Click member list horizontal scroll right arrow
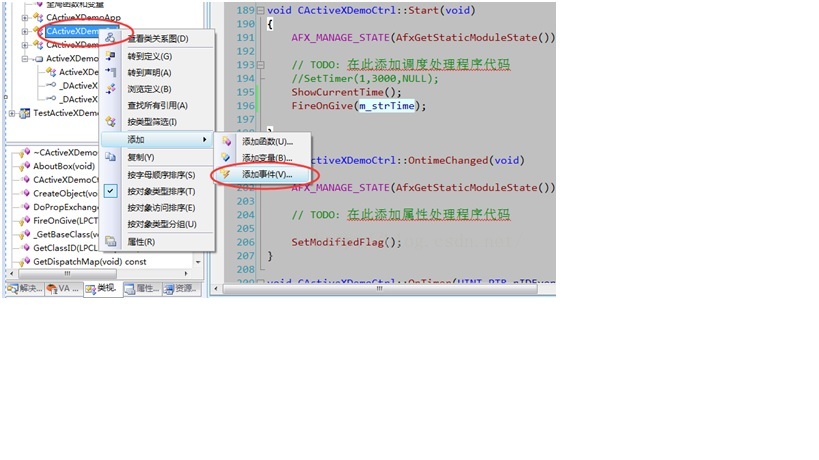The width and height of the screenshot is (819, 460). [186, 273]
